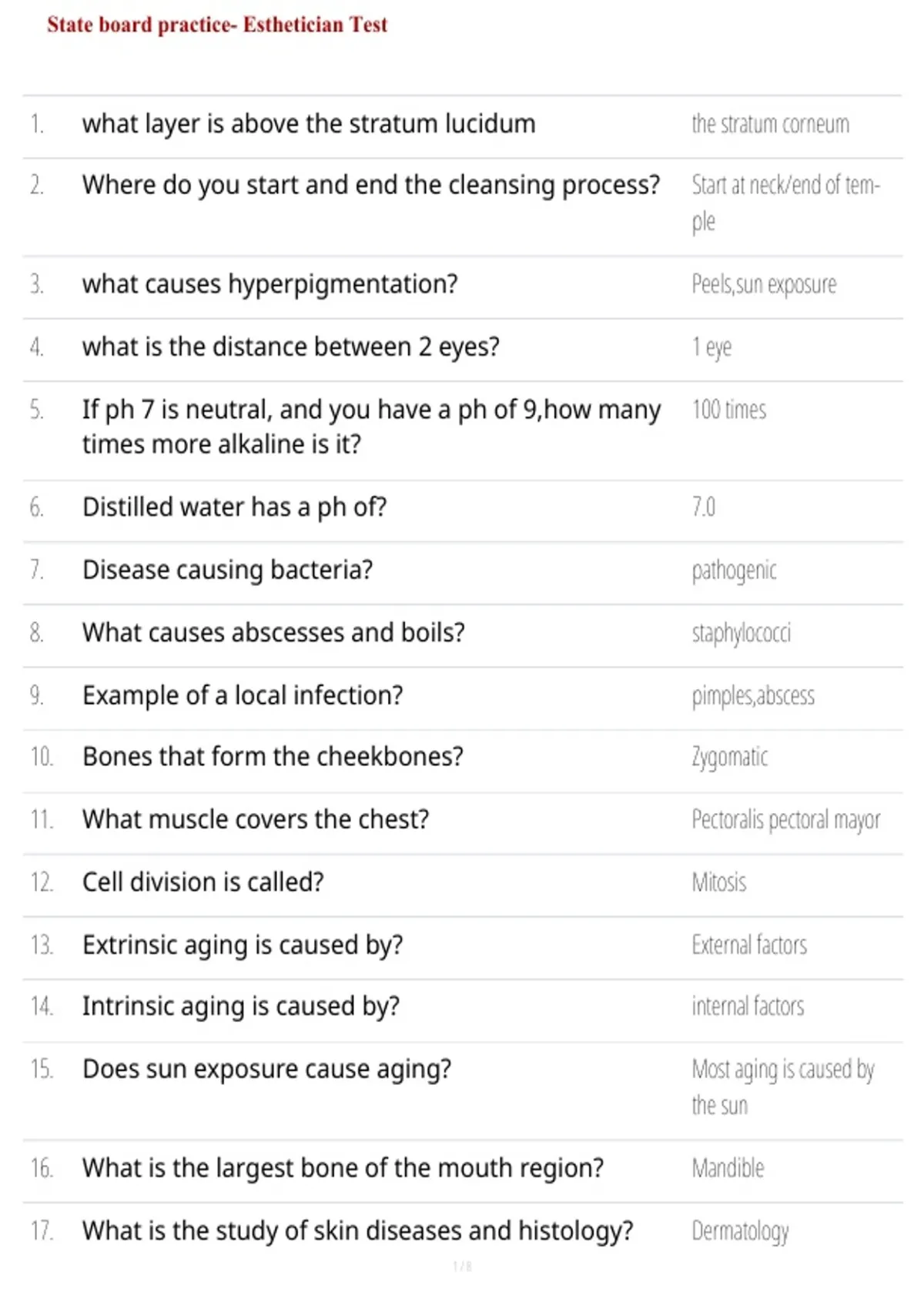Click the answer 'Mandible'
The width and height of the screenshot is (924, 1309).
point(728,1169)
